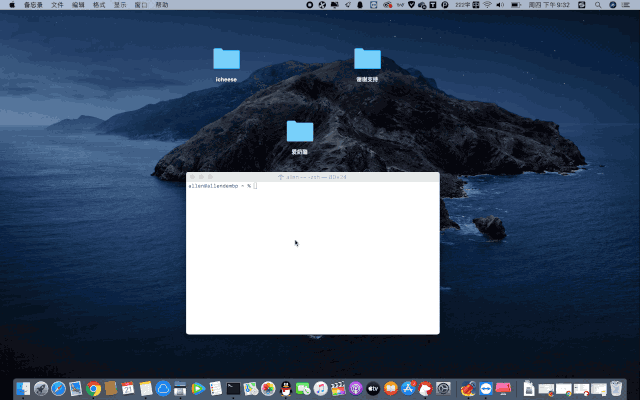Open the Apple menu

click(x=12, y=5)
